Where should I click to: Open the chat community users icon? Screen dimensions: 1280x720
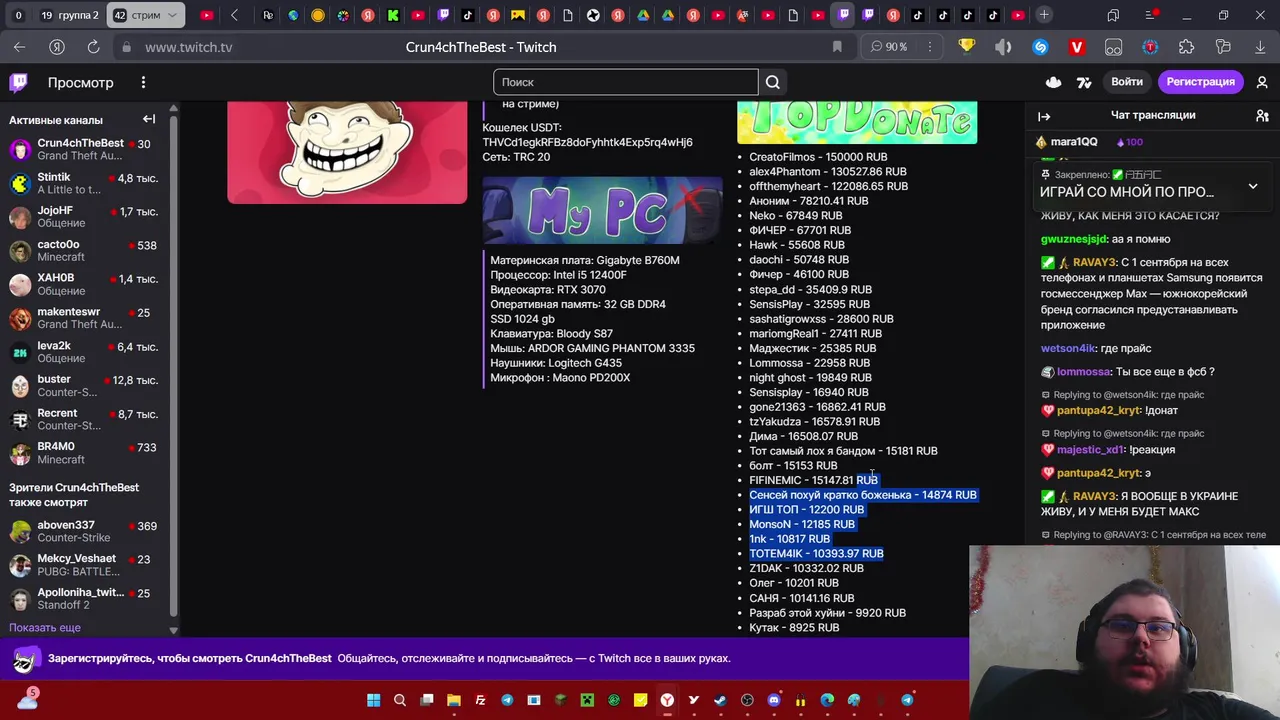(x=1262, y=116)
